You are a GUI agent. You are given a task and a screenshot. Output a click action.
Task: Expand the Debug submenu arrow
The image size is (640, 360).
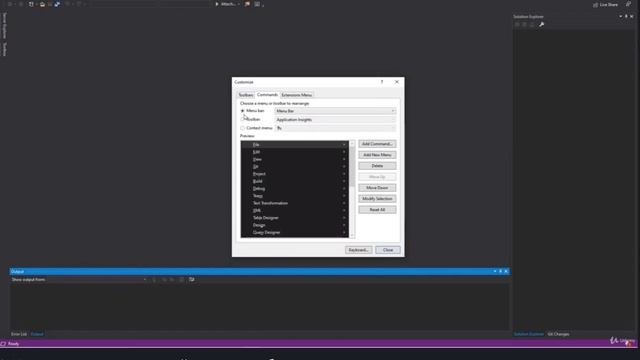344,189
